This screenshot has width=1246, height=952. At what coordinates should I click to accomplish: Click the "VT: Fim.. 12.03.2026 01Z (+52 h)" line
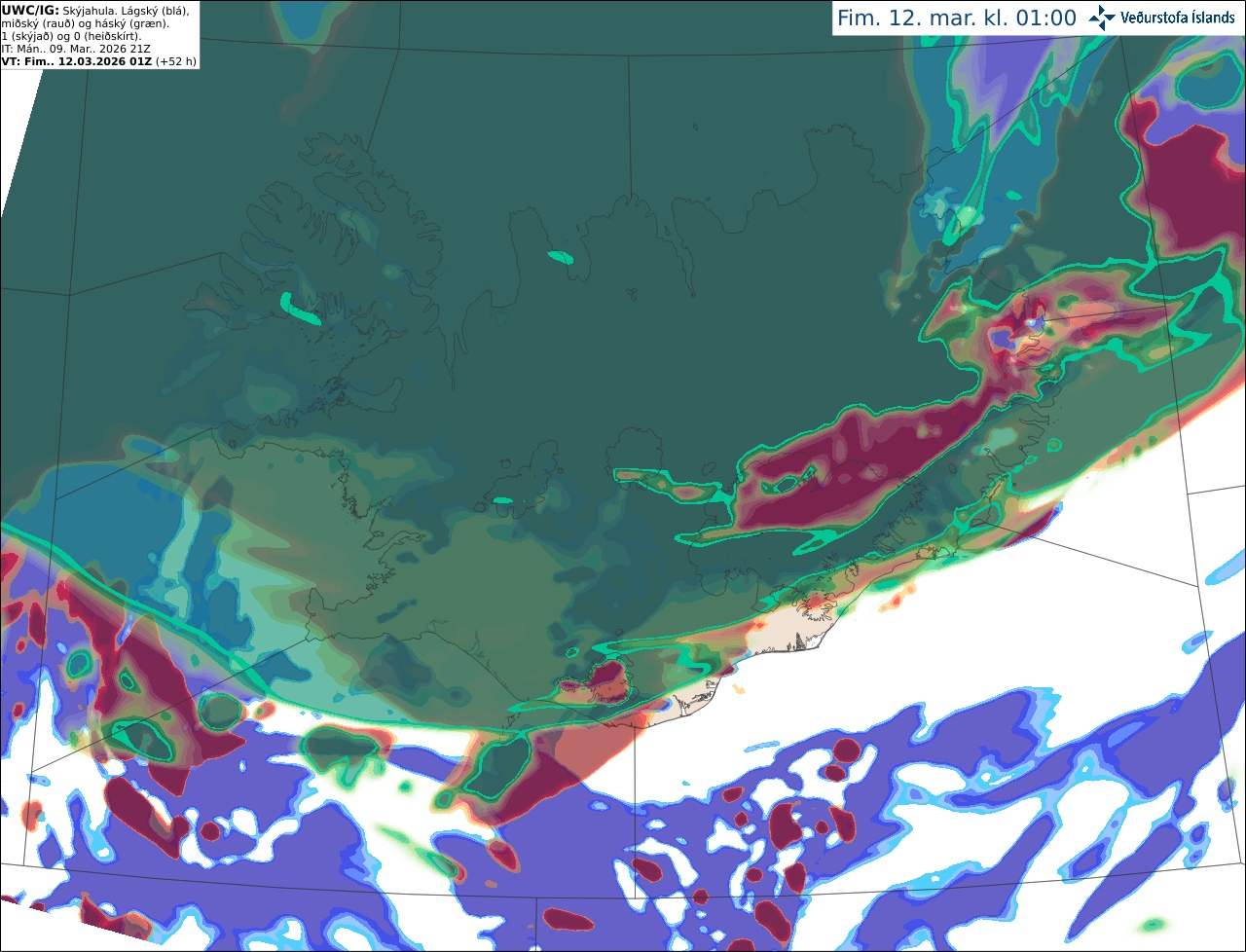[x=99, y=61]
